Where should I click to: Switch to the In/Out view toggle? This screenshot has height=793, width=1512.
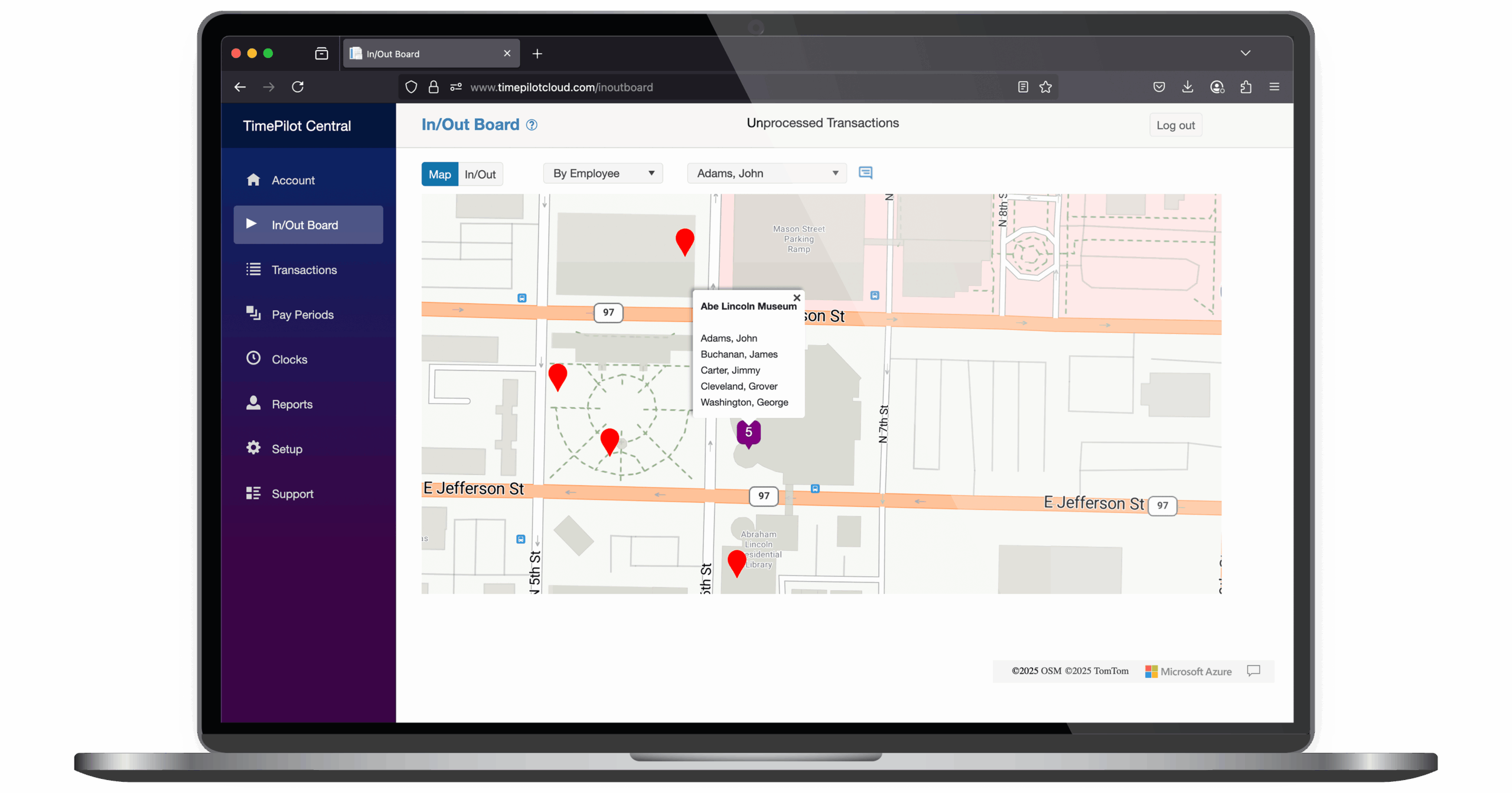coord(480,174)
